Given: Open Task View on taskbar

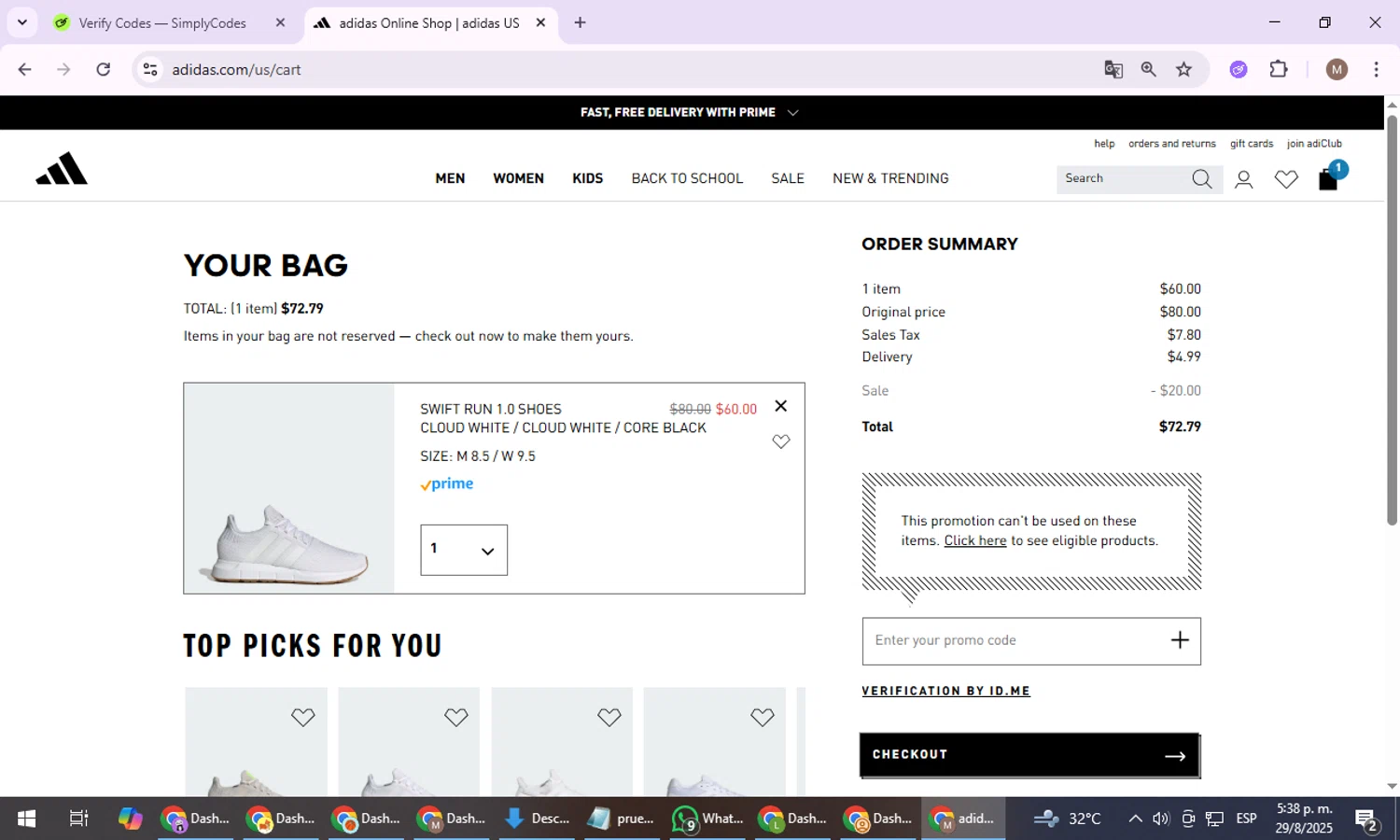Looking at the screenshot, I should 79,819.
